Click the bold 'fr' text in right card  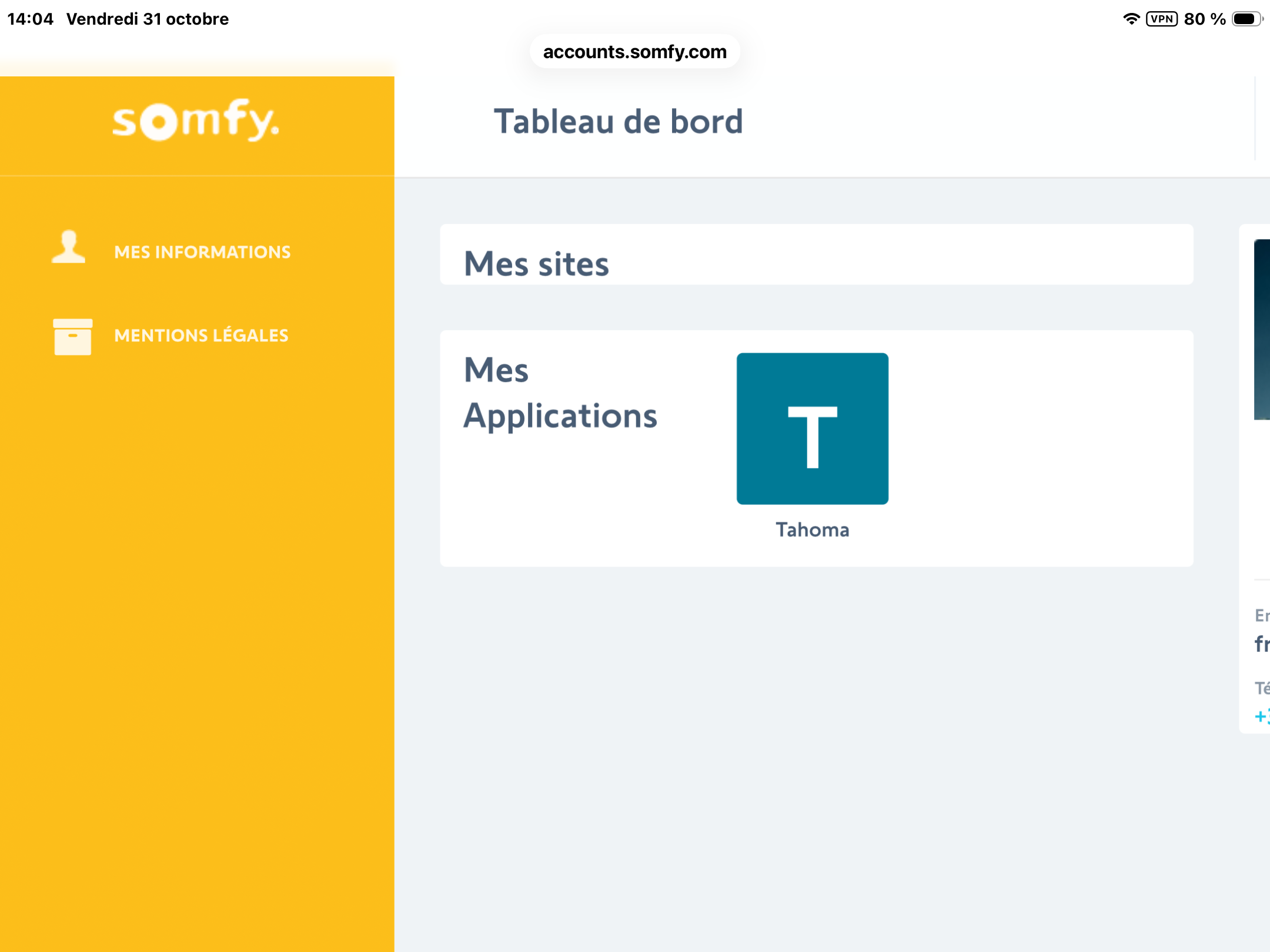[x=1262, y=644]
